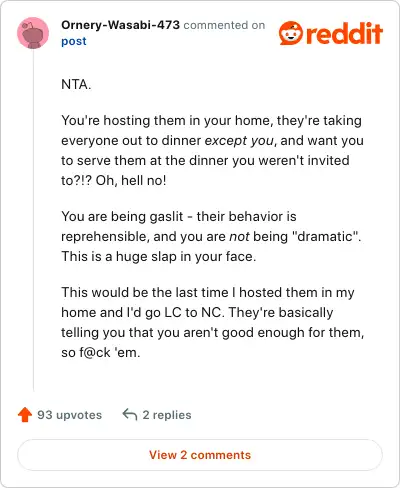Click the "View 2 comments" button
The width and height of the screenshot is (400, 488).
(x=200, y=455)
